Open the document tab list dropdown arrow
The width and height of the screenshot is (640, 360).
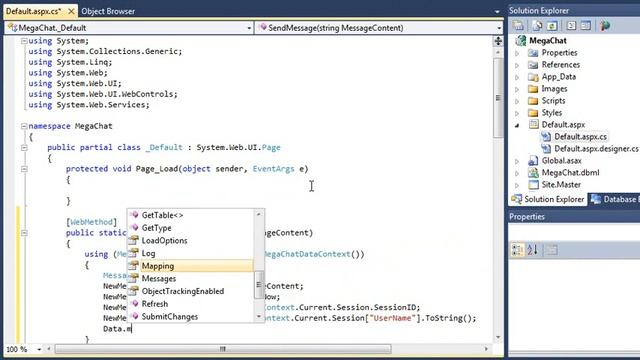pos(497,11)
